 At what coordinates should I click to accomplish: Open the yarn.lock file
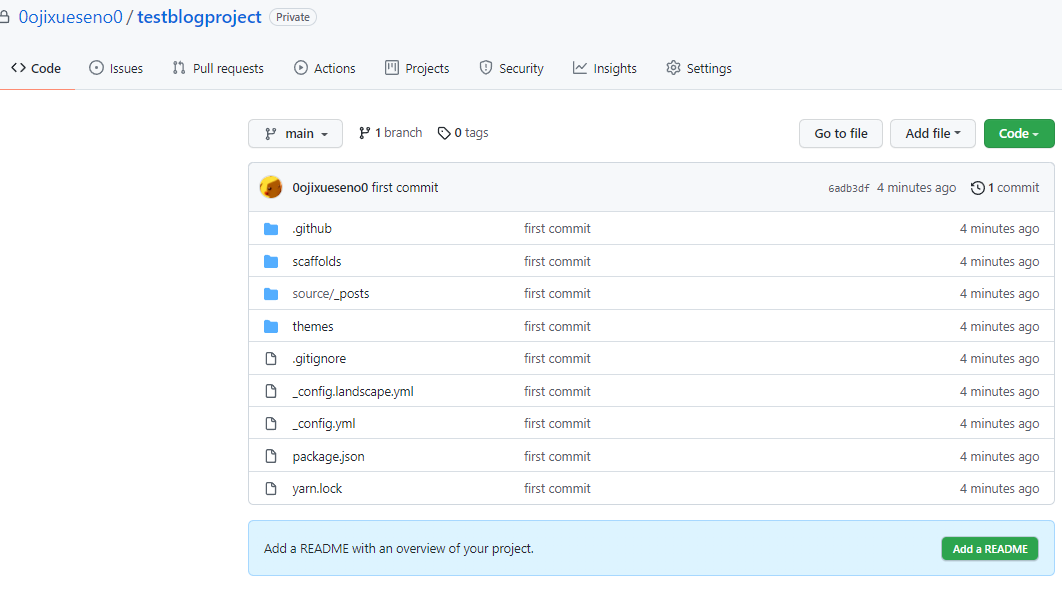pos(317,488)
